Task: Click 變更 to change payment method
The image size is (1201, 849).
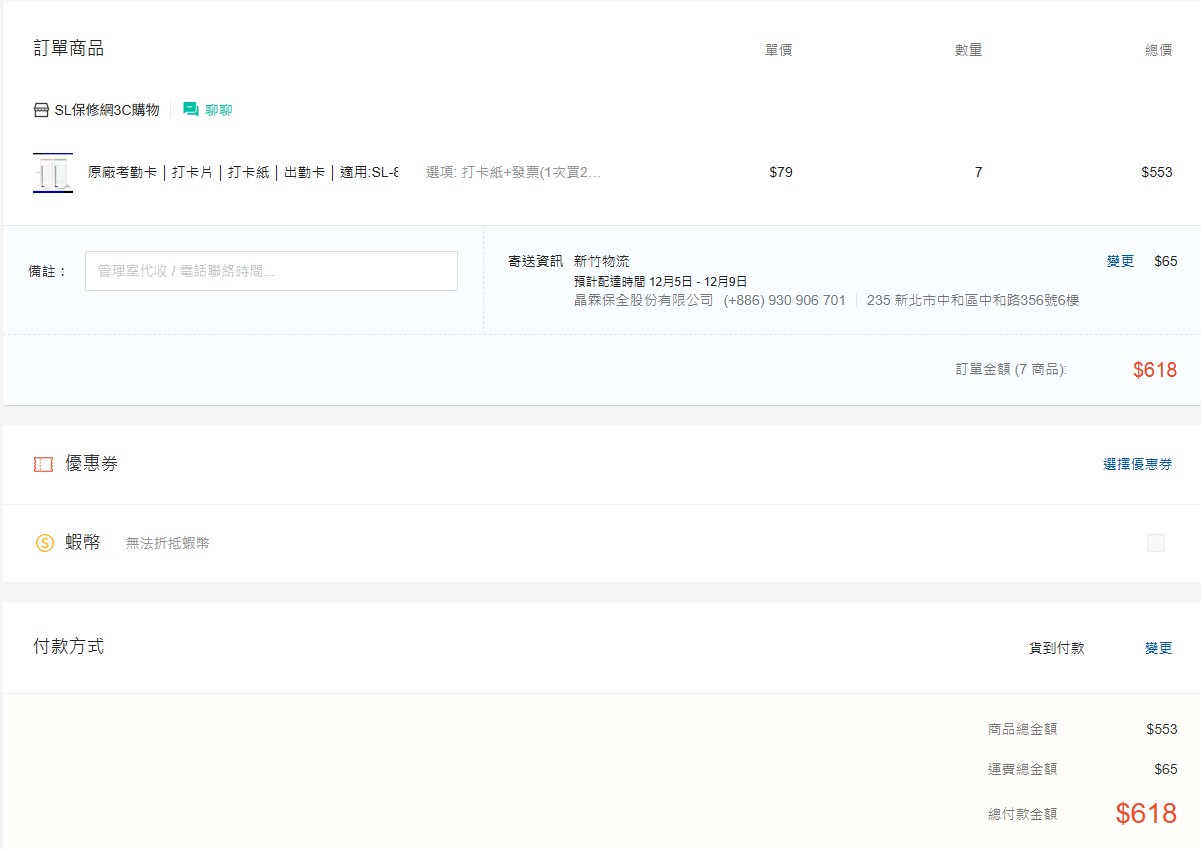Action: click(1158, 648)
